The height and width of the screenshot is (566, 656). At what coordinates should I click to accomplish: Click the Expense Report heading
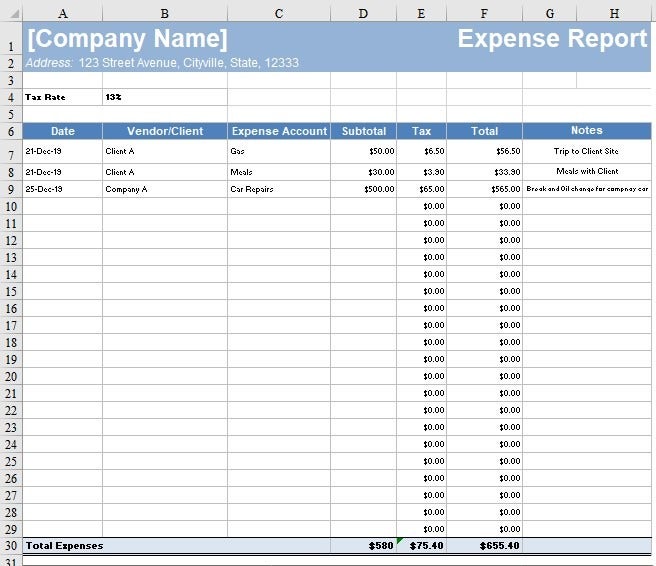552,39
